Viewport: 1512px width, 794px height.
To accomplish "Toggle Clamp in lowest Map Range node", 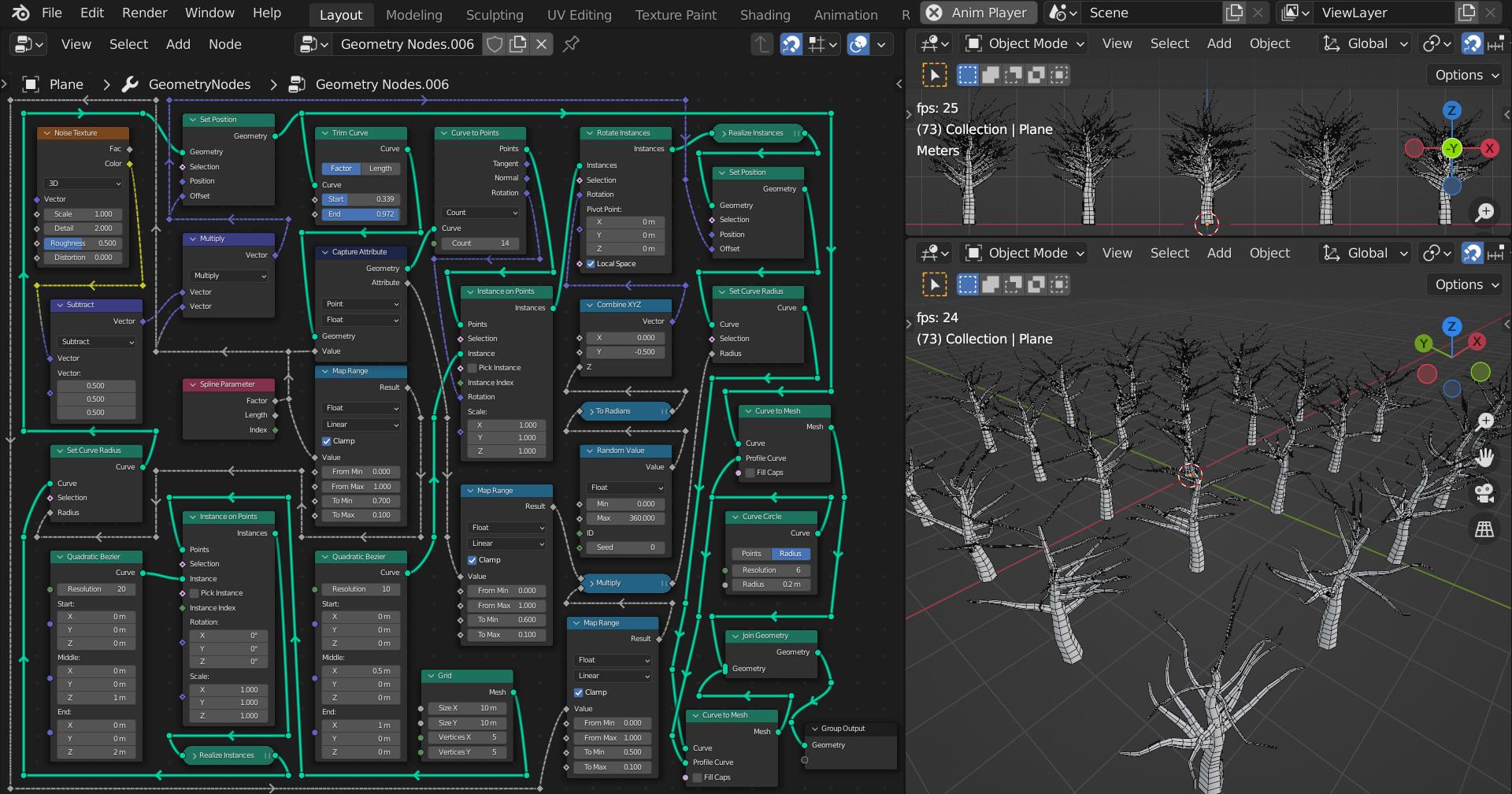I will tap(578, 692).
